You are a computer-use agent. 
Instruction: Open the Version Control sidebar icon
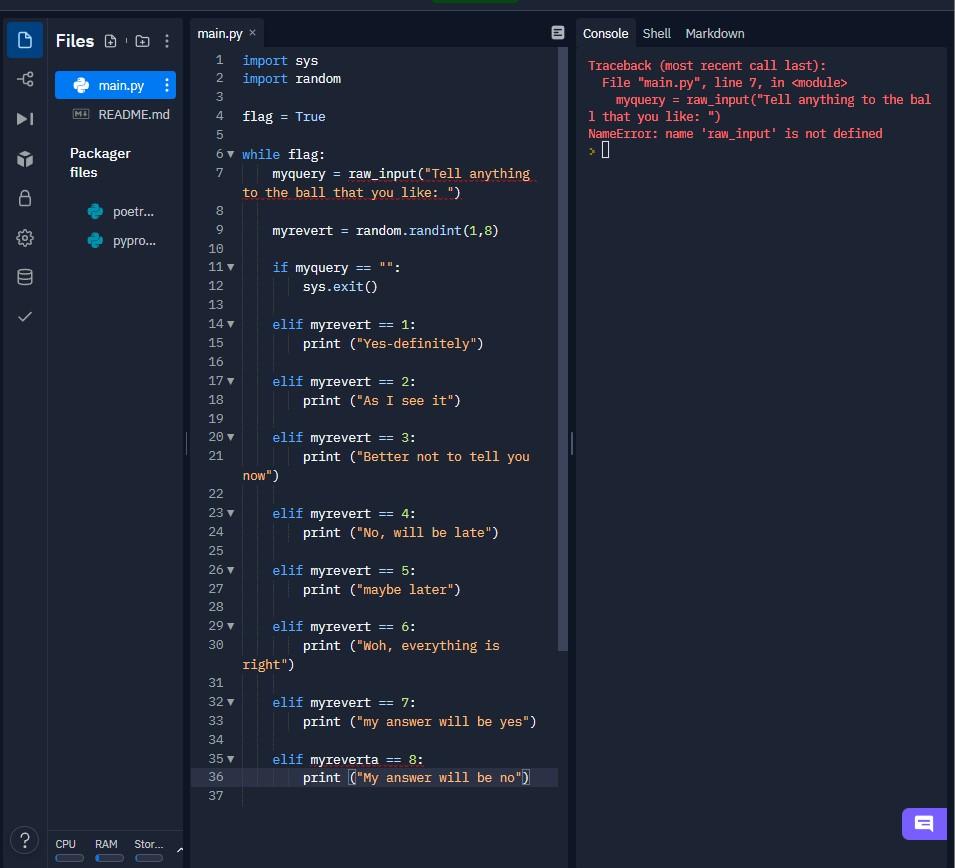[25, 79]
